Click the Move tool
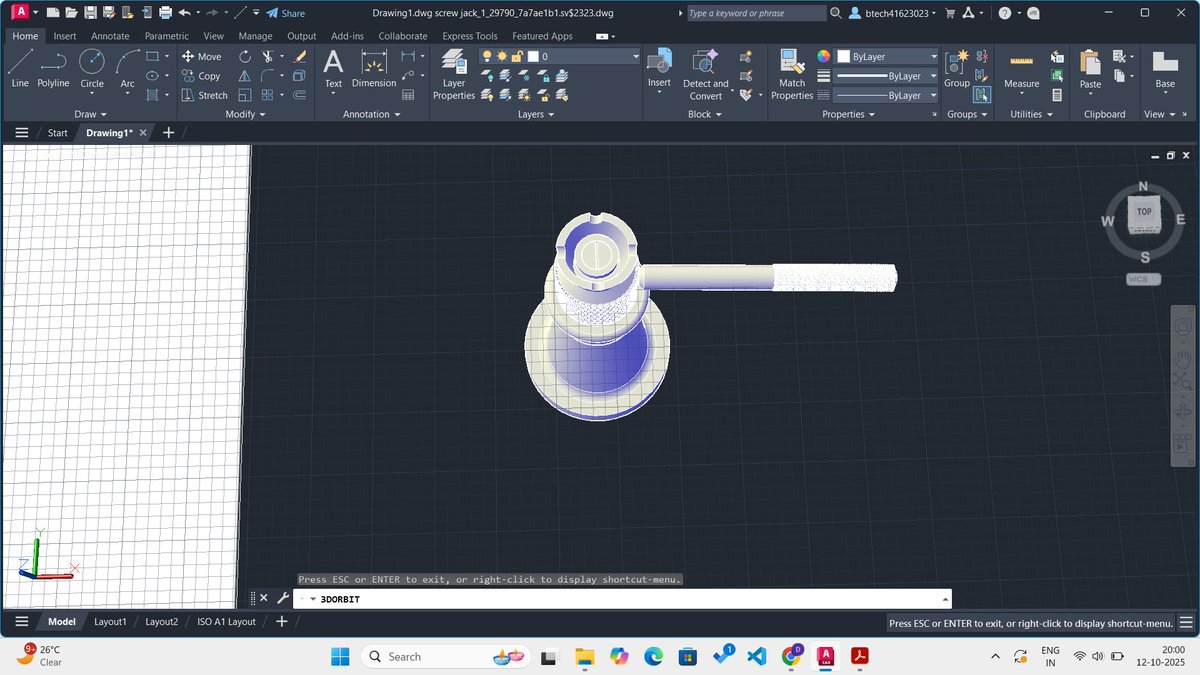This screenshot has width=1200, height=675. point(202,57)
